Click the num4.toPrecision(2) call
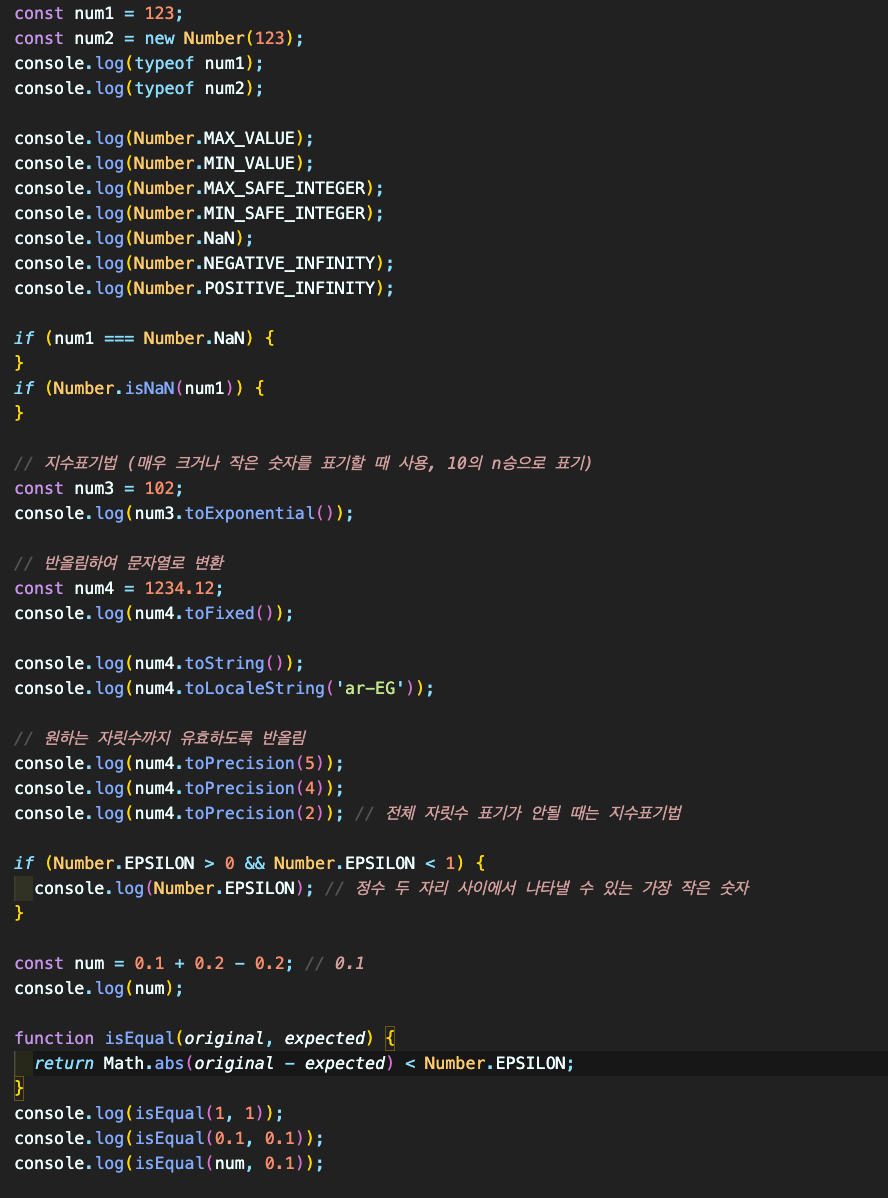 click(180, 813)
